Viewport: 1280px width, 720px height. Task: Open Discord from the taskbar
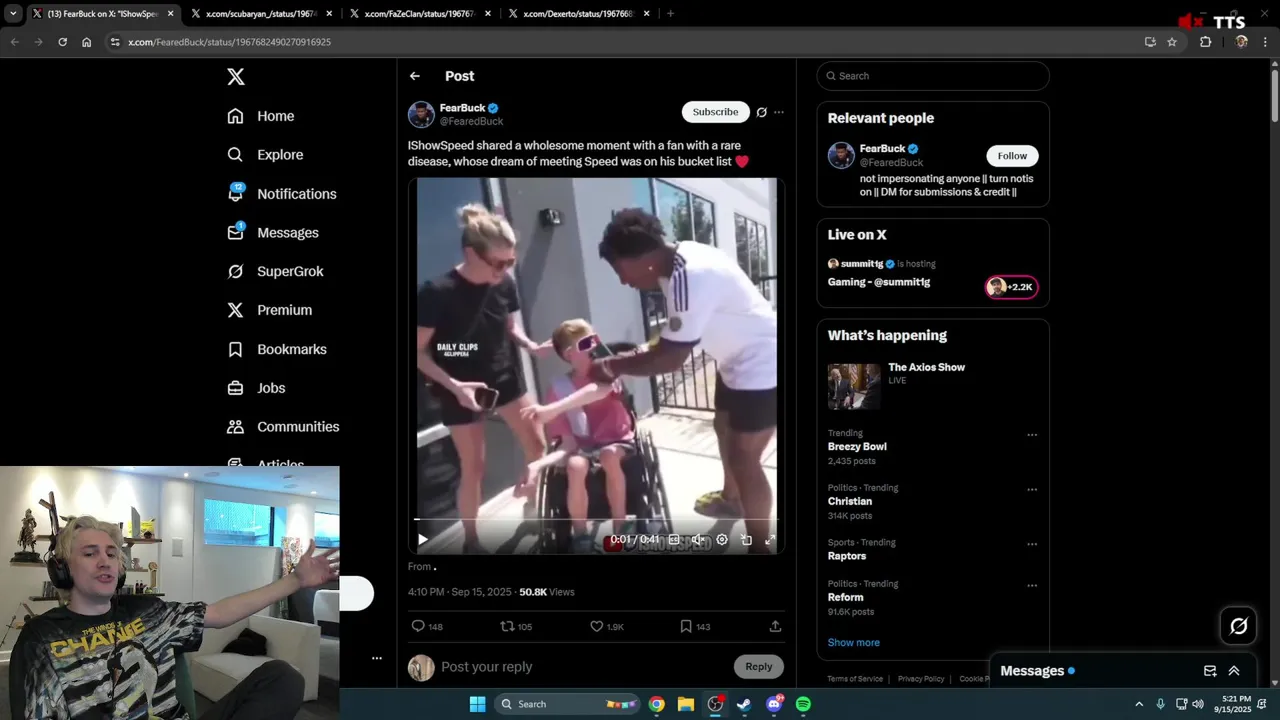point(774,704)
